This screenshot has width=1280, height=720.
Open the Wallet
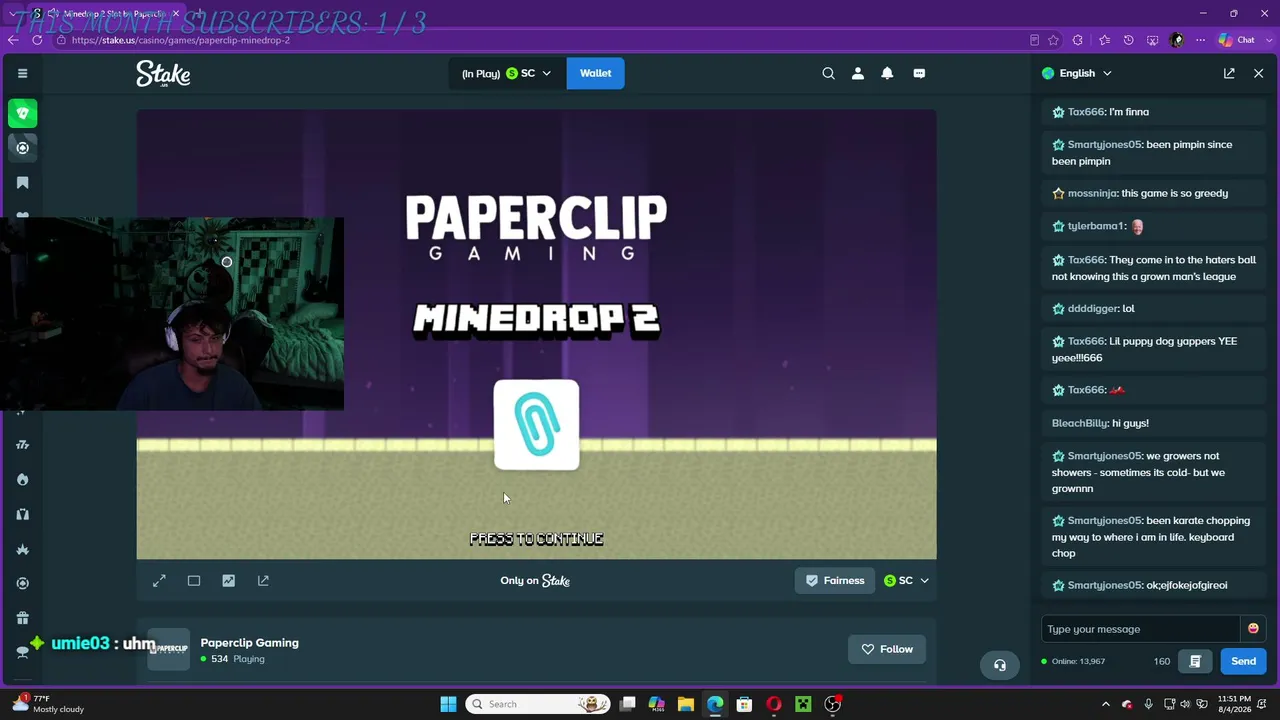pyautogui.click(x=595, y=73)
